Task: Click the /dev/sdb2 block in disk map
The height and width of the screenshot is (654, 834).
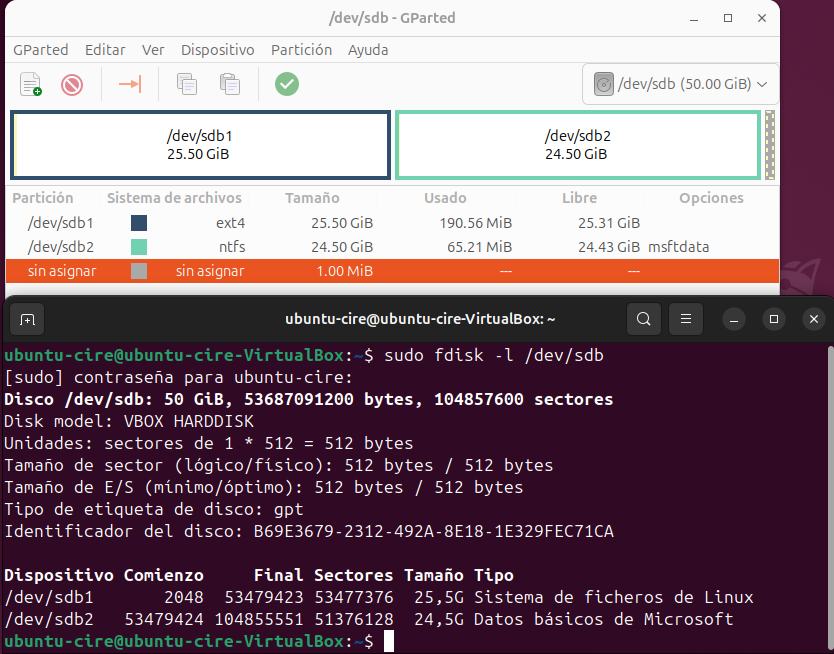Action: point(577,145)
